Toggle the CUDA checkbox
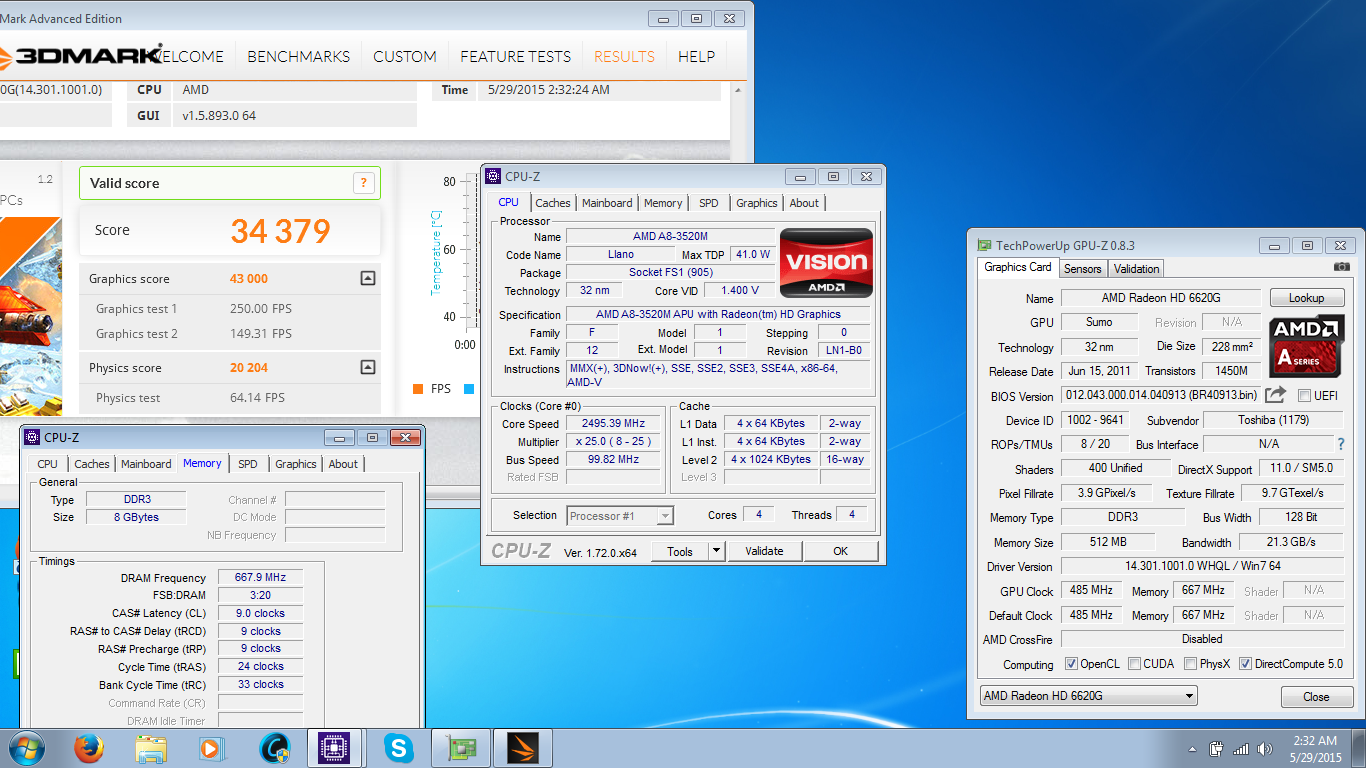The image size is (1366, 768). click(x=1135, y=664)
